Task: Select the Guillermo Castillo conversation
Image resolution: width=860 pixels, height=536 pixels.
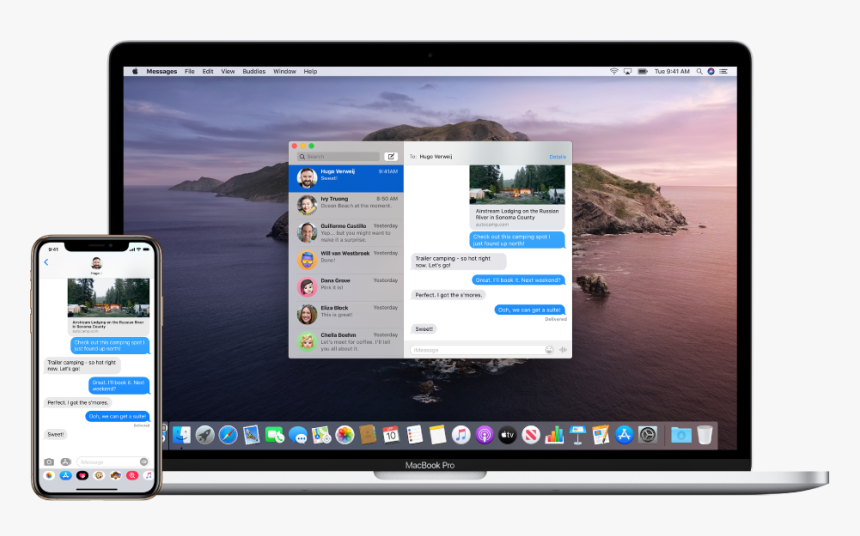Action: click(x=346, y=233)
